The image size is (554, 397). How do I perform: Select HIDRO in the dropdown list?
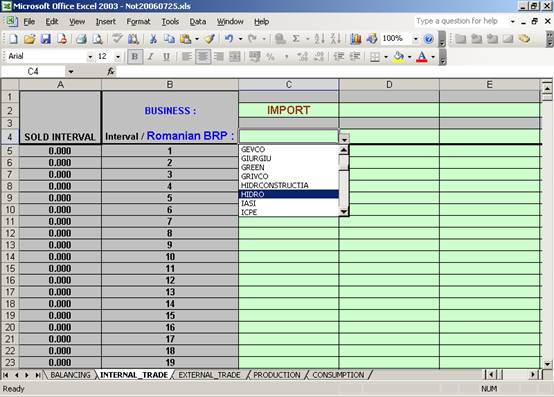click(289, 194)
